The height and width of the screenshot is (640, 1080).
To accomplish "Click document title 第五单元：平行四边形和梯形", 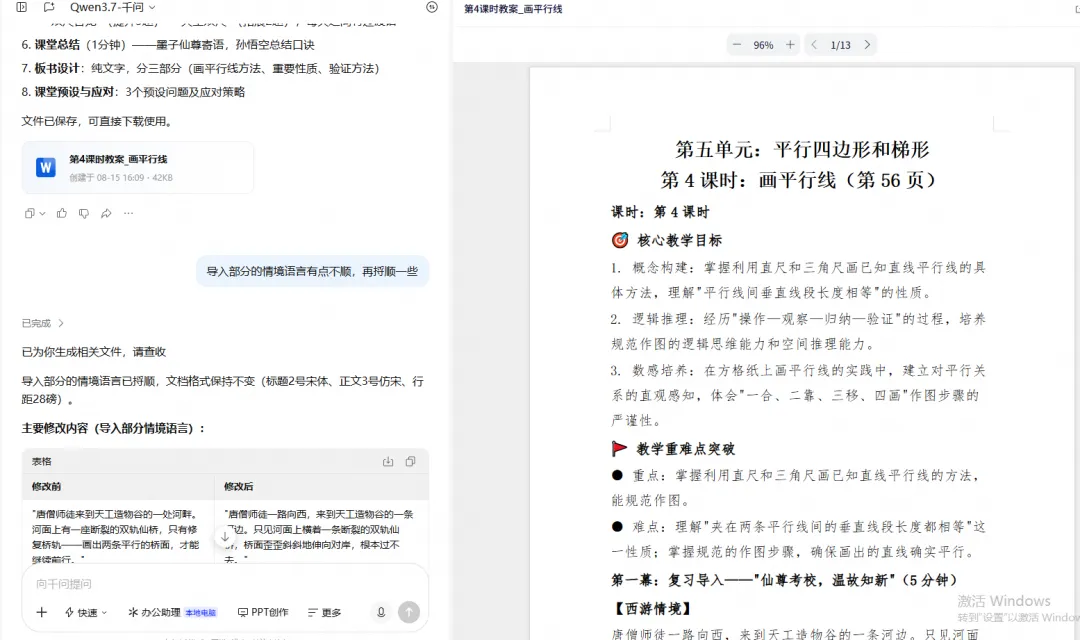I will (x=802, y=149).
